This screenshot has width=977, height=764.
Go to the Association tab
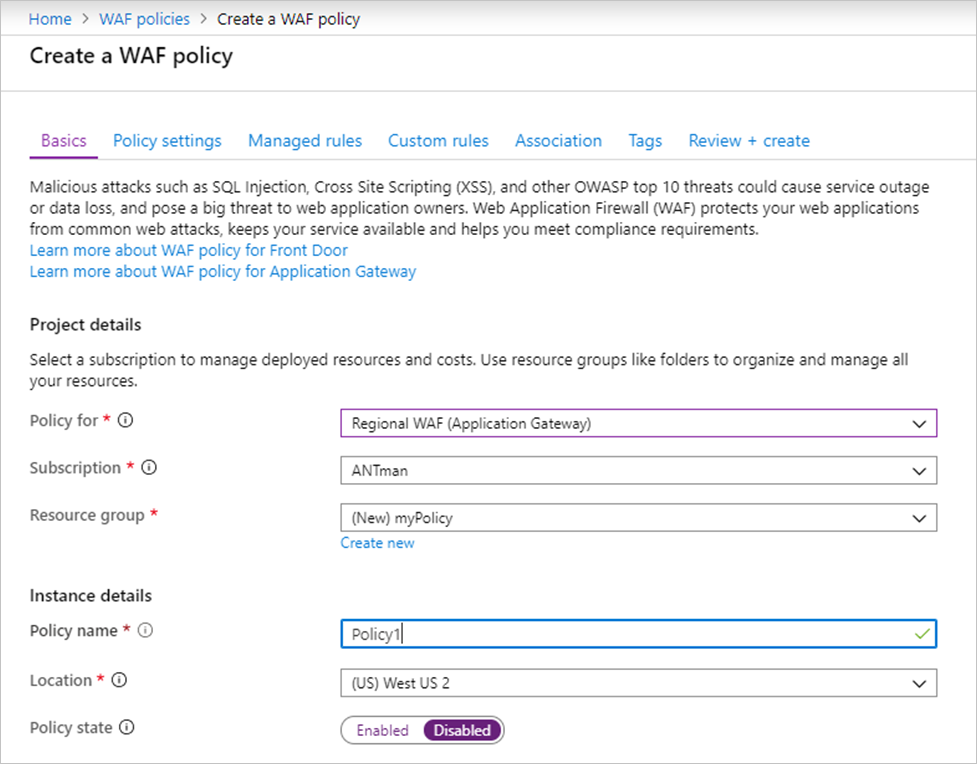pyautogui.click(x=557, y=141)
